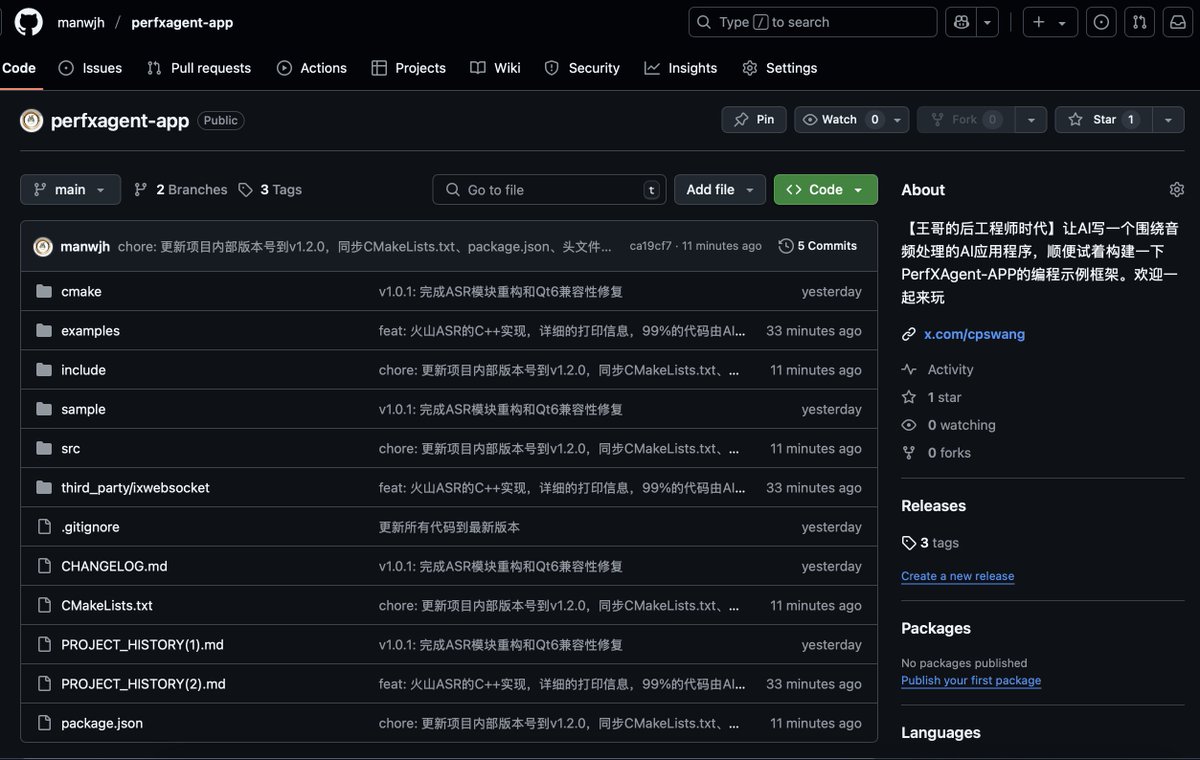Click the tag icon next to '3 Tags'
Screen dimensions: 1200x760
[x=245, y=189]
